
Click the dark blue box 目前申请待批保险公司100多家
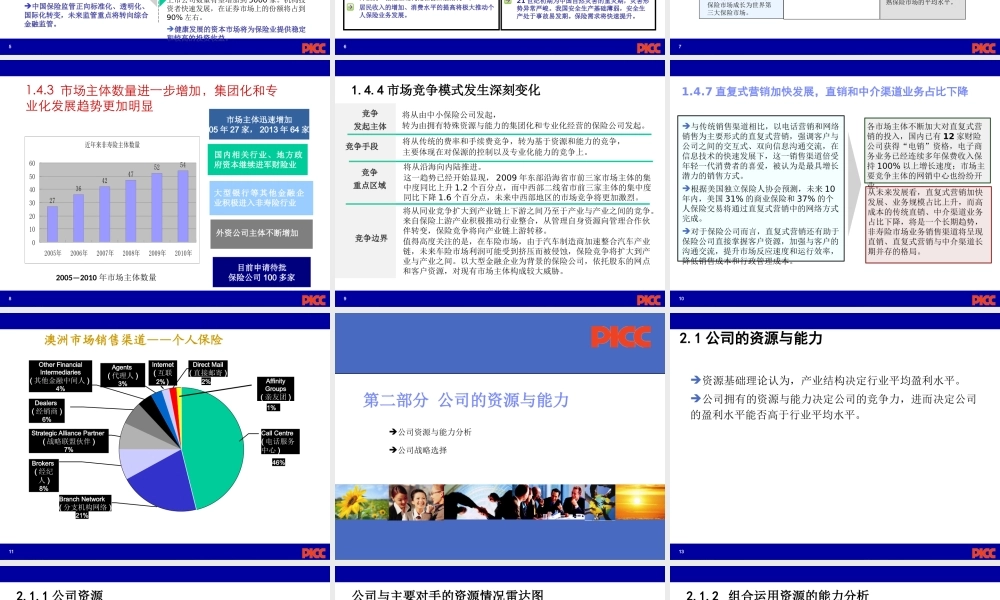click(x=261, y=272)
